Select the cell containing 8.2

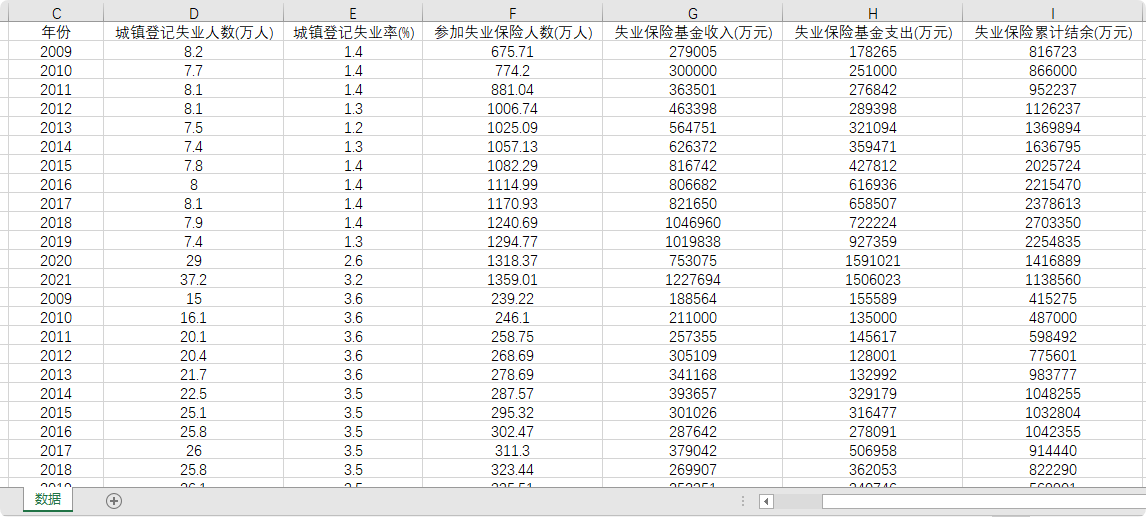click(194, 51)
